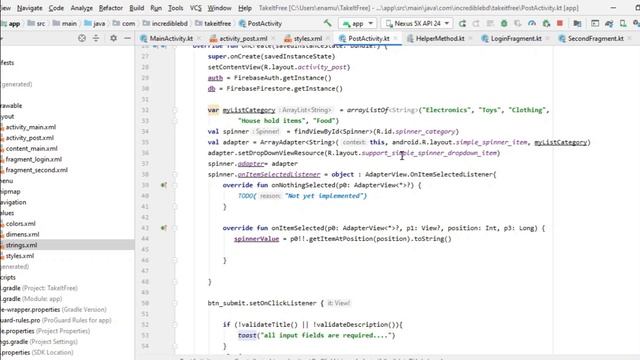Screen dimensions: 640x360
Task: Switch to the styles.xml editor tab
Action: pyautogui.click(x=307, y=39)
